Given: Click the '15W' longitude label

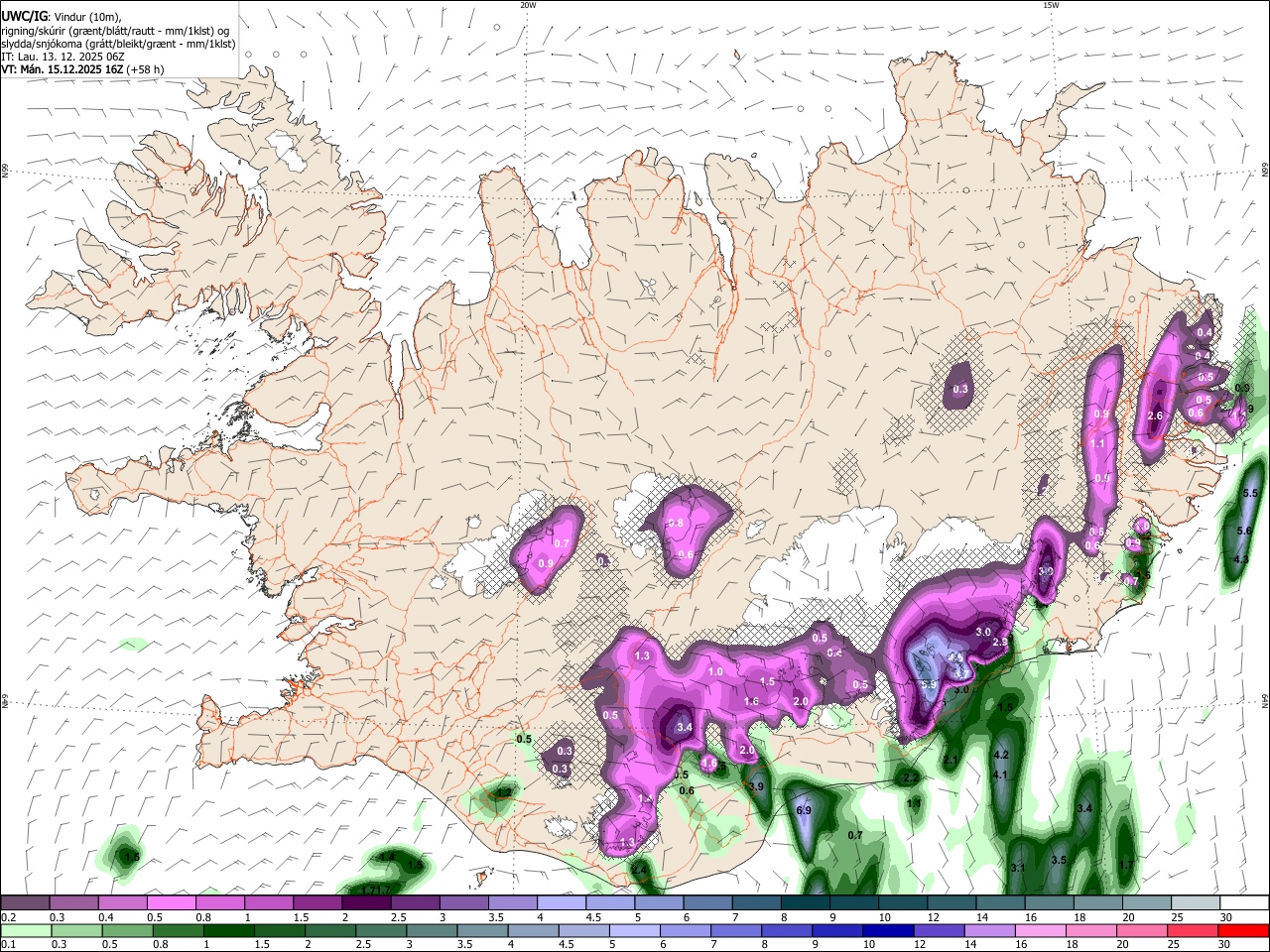Looking at the screenshot, I should [1051, 5].
